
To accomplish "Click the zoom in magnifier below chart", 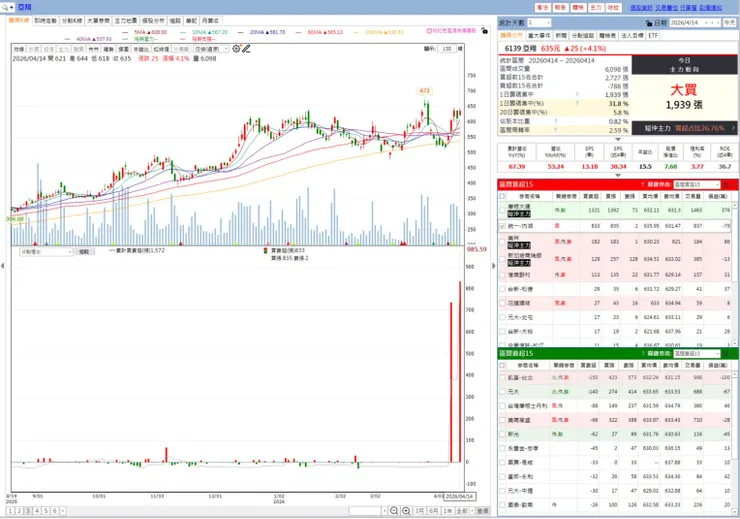I will 405,511.
